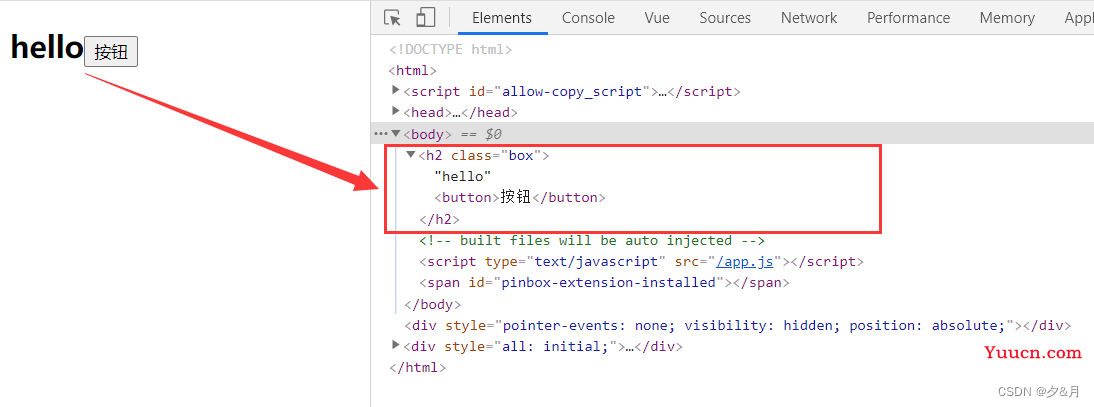This screenshot has height=407, width=1094.
Task: Select the built files comment row
Action: pos(592,241)
